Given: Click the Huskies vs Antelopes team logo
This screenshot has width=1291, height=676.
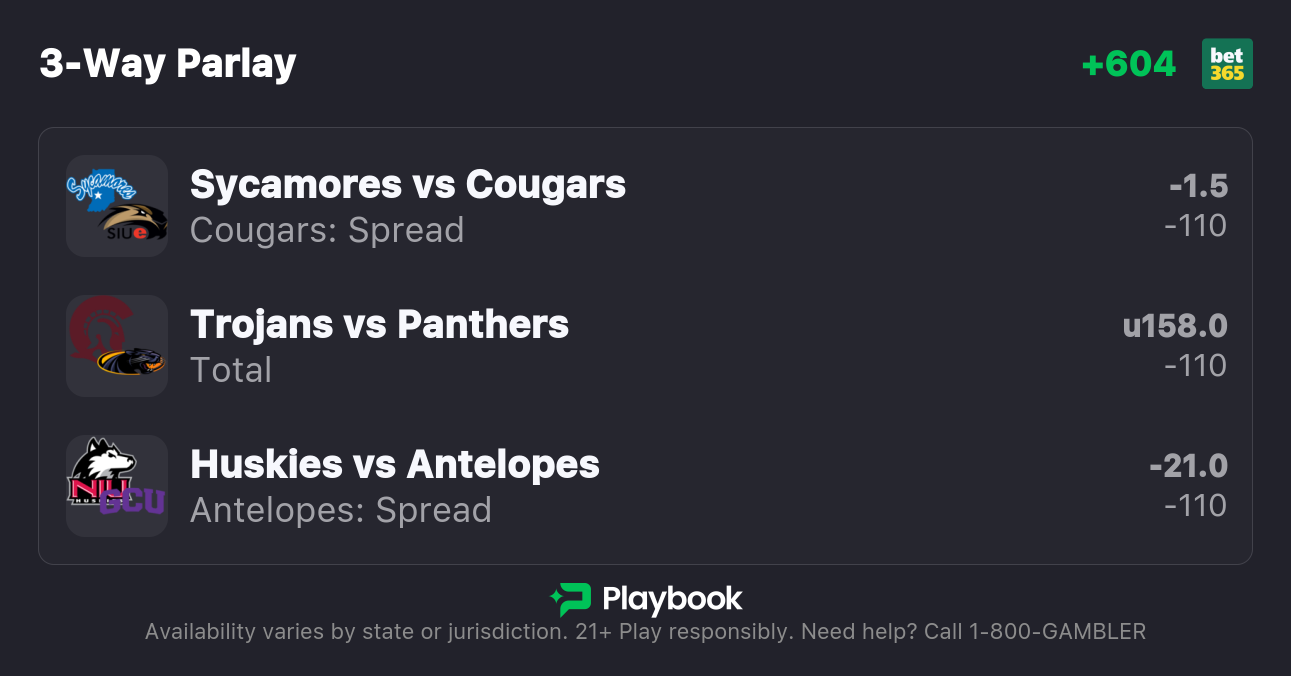Looking at the screenshot, I should tap(116, 486).
